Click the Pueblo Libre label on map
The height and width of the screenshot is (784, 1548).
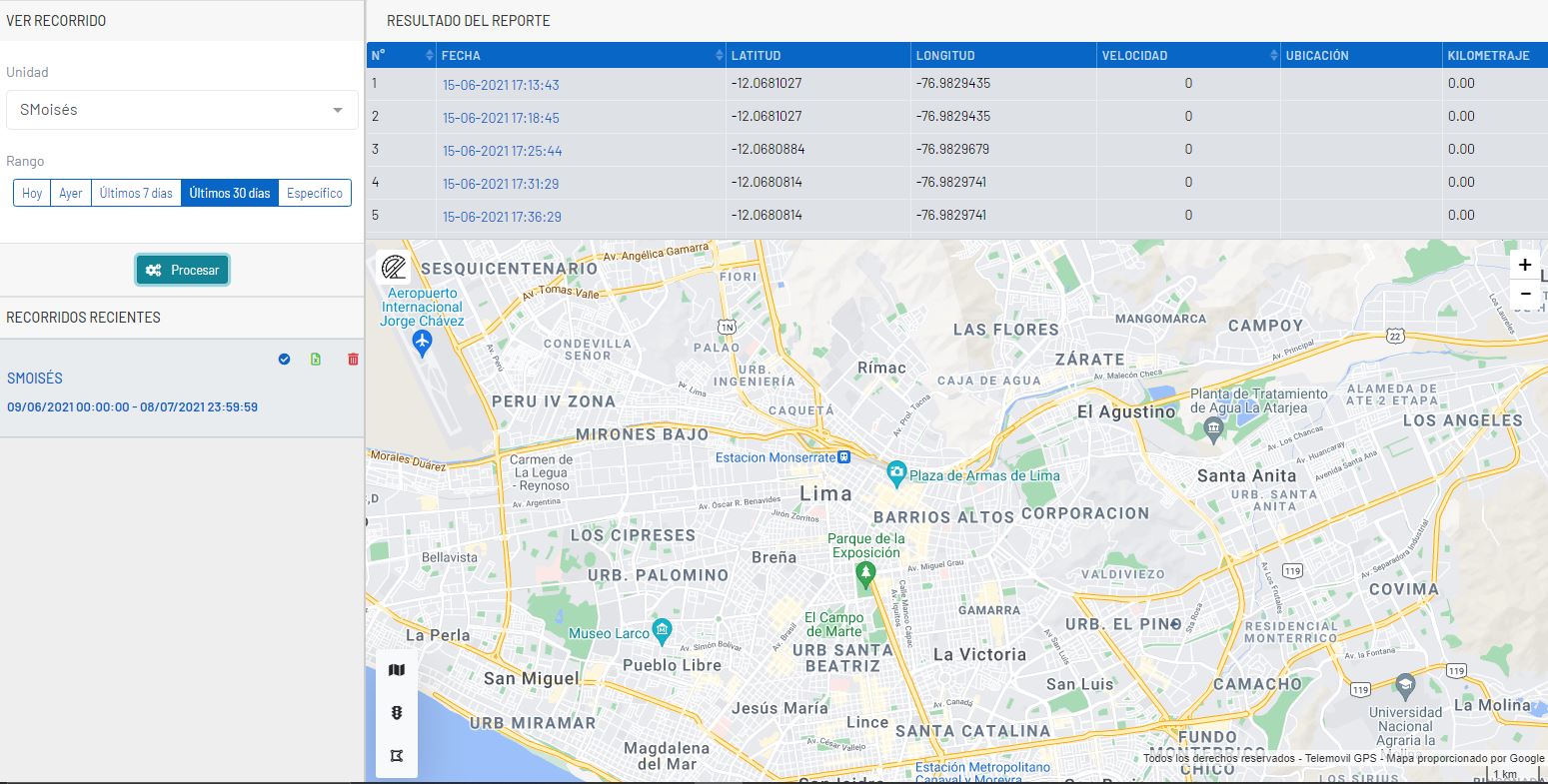pos(672,665)
